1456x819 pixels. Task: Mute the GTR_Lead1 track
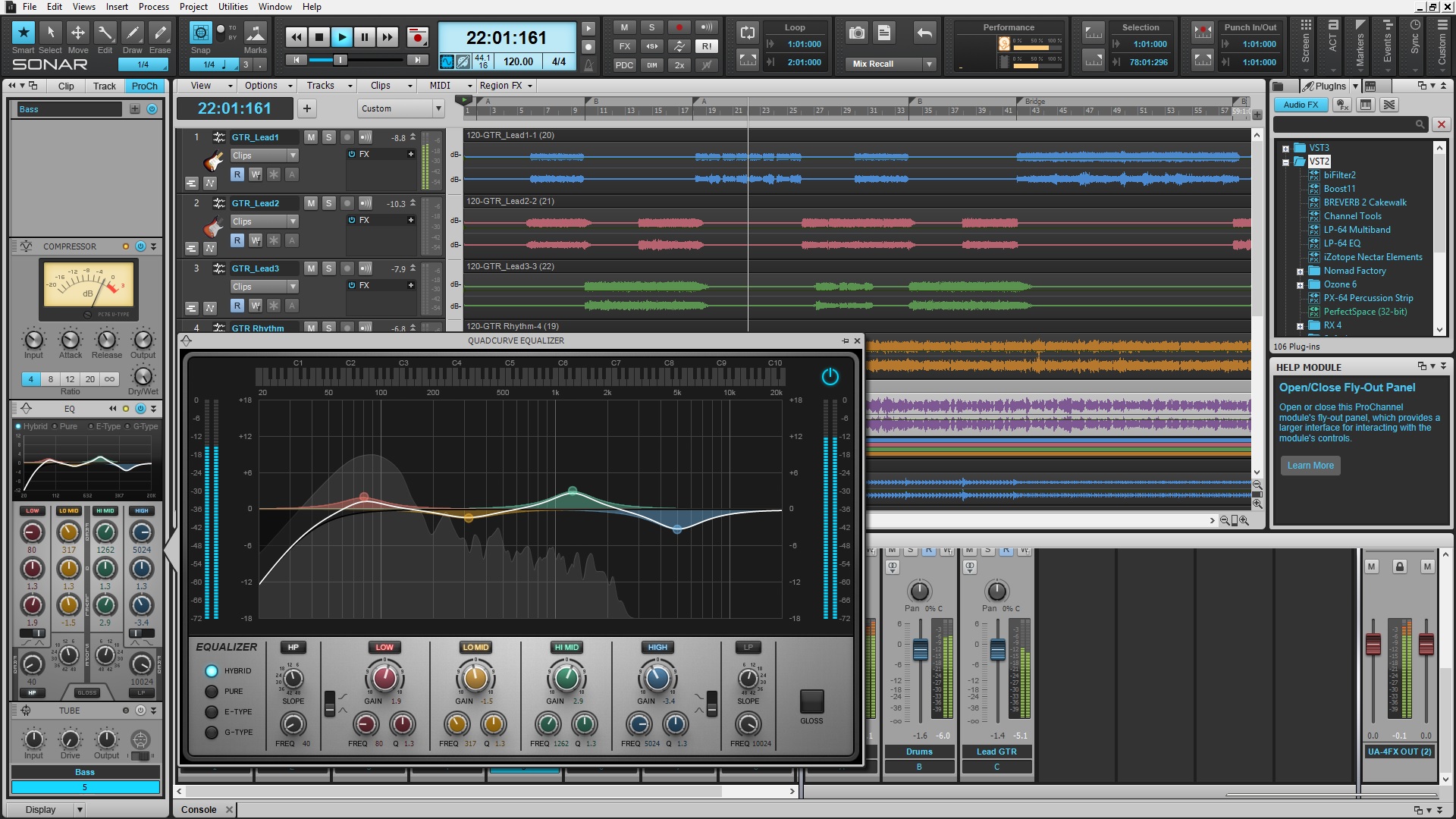(310, 137)
